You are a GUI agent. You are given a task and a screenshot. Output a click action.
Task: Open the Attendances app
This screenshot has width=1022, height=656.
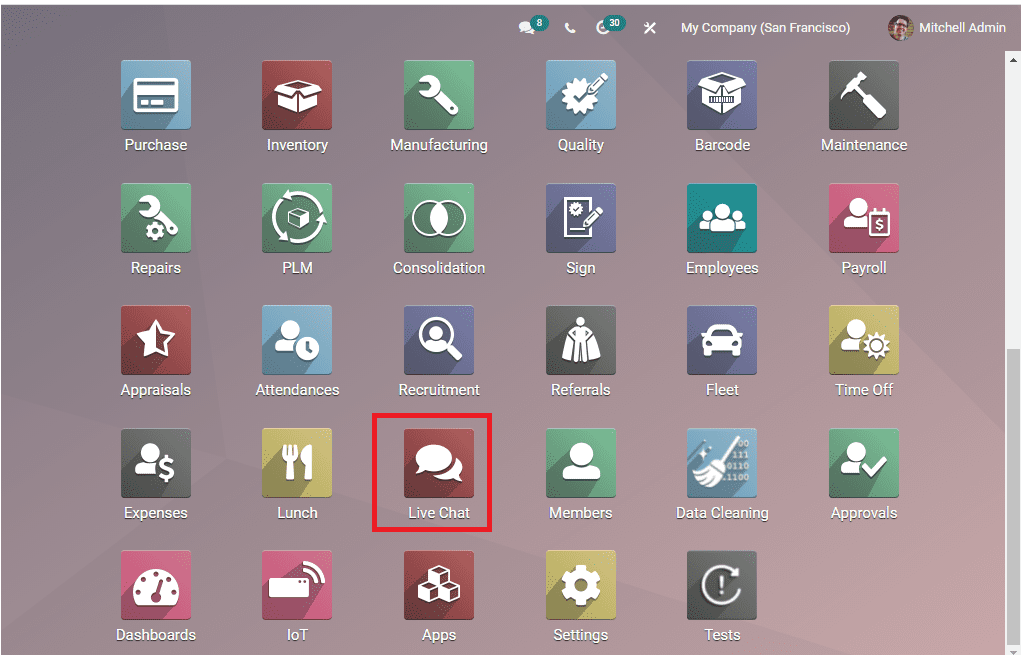[297, 340]
